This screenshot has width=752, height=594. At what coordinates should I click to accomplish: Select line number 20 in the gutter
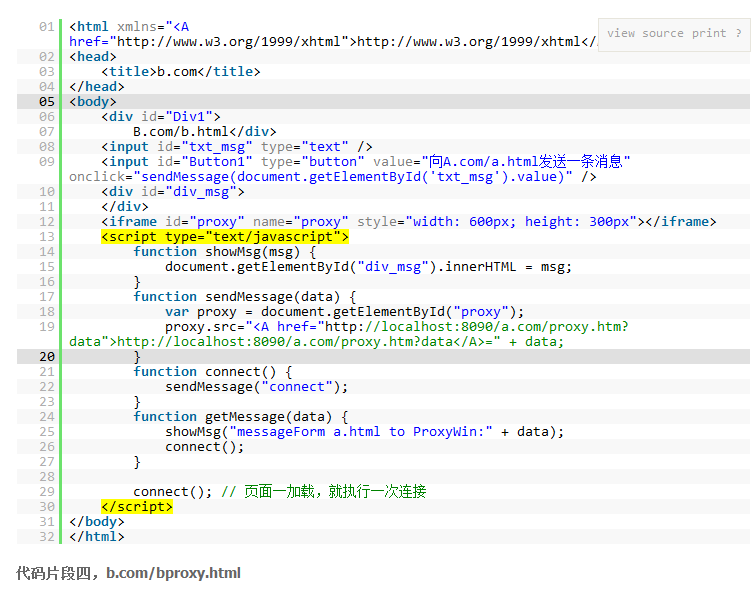(x=47, y=357)
